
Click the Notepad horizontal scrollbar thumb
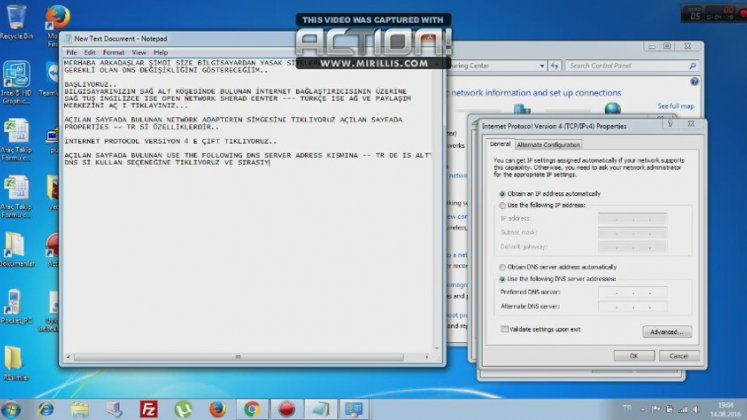[238, 357]
